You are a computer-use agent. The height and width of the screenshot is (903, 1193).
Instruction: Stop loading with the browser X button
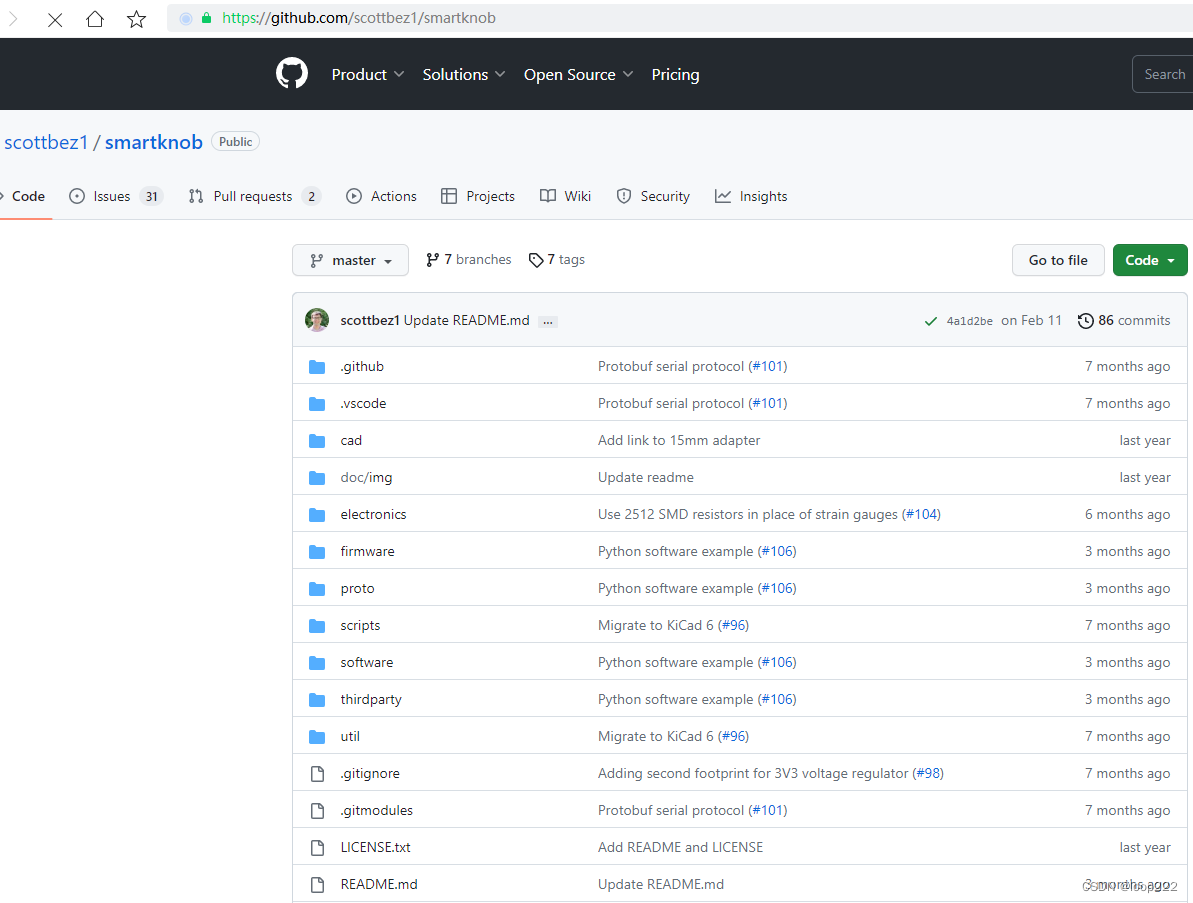coord(55,19)
